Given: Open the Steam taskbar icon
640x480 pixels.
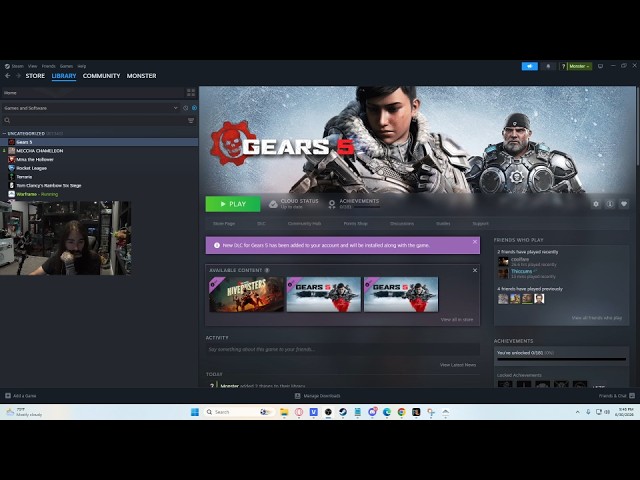Looking at the screenshot, I should pos(343,412).
